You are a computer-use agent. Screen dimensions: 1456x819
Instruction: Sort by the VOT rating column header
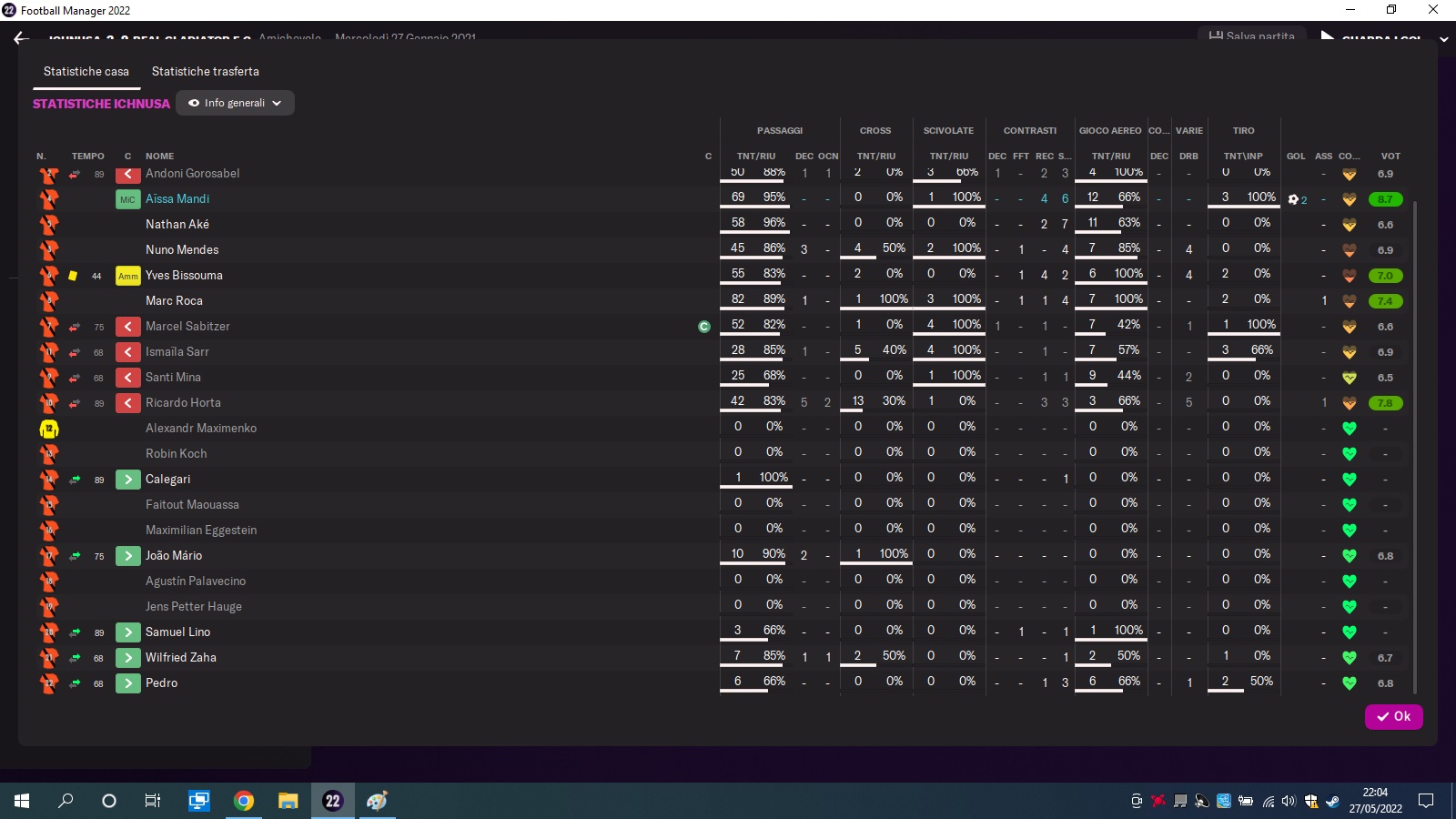(x=1390, y=157)
